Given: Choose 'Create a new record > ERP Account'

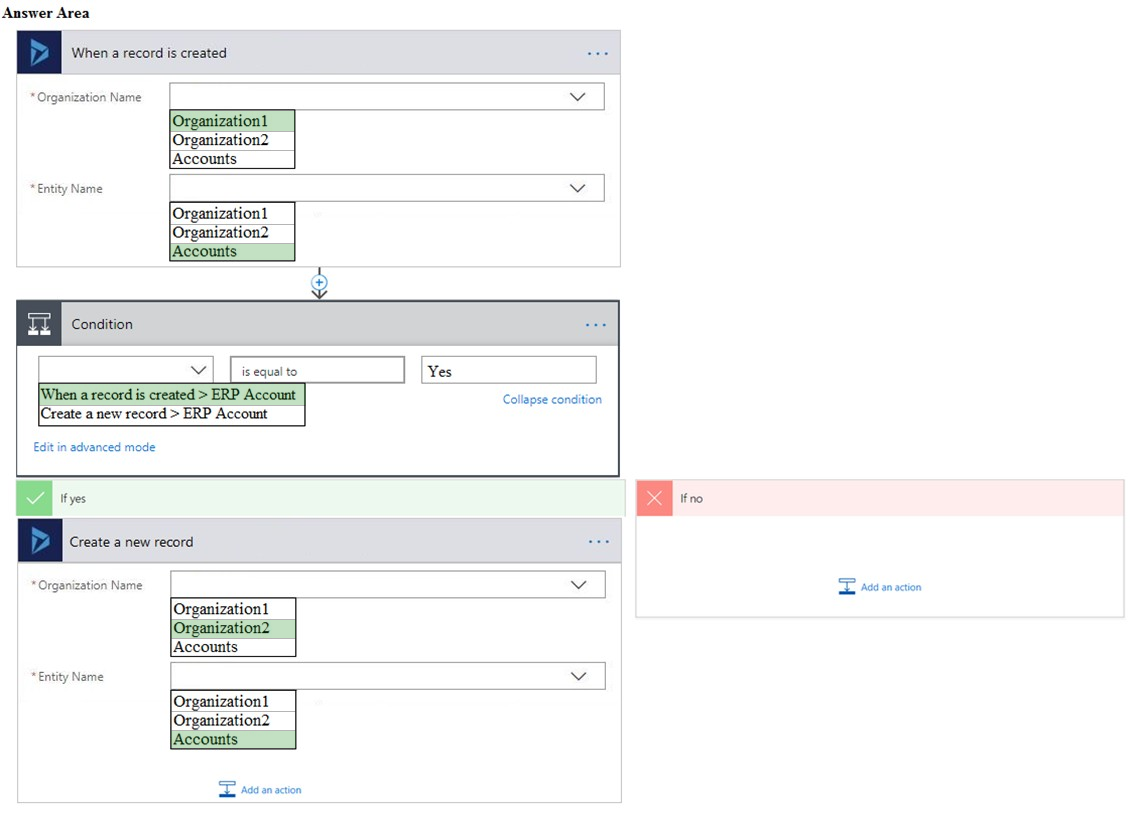Looking at the screenshot, I should pyautogui.click(x=172, y=414).
